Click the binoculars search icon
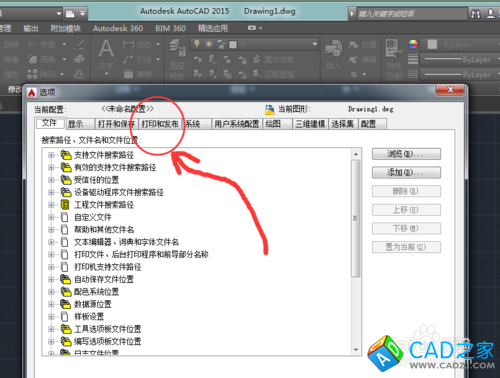The width and height of the screenshot is (500, 378). click(475, 14)
